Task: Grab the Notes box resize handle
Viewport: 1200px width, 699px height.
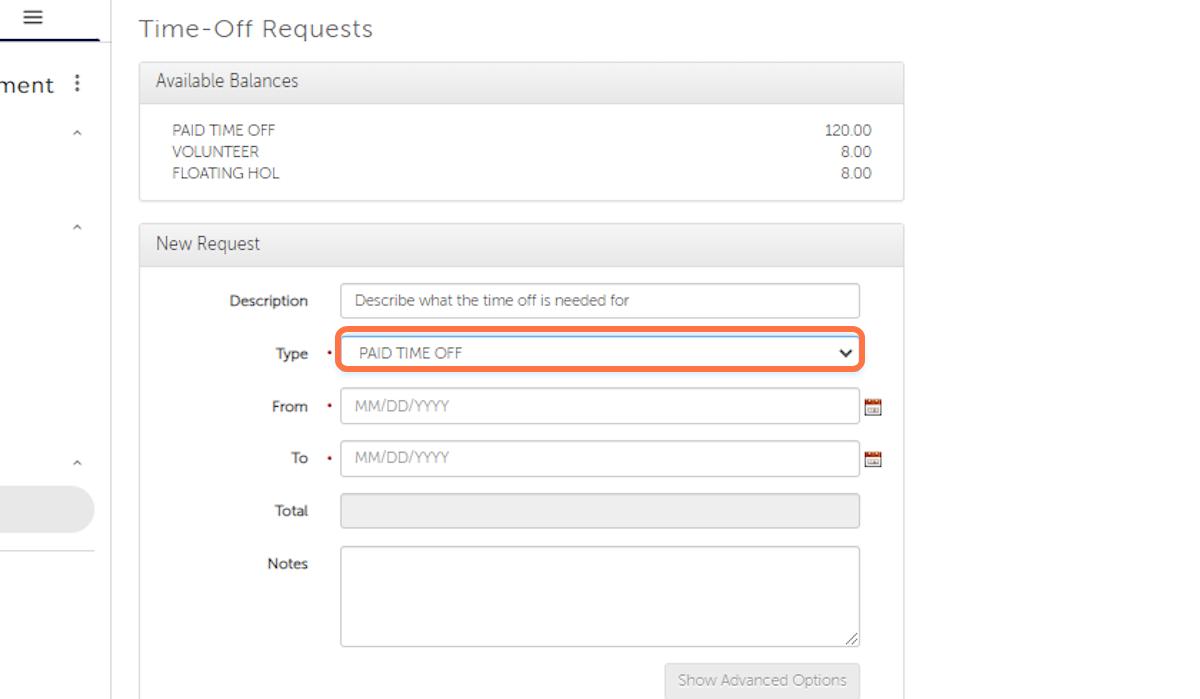Action: [x=852, y=639]
